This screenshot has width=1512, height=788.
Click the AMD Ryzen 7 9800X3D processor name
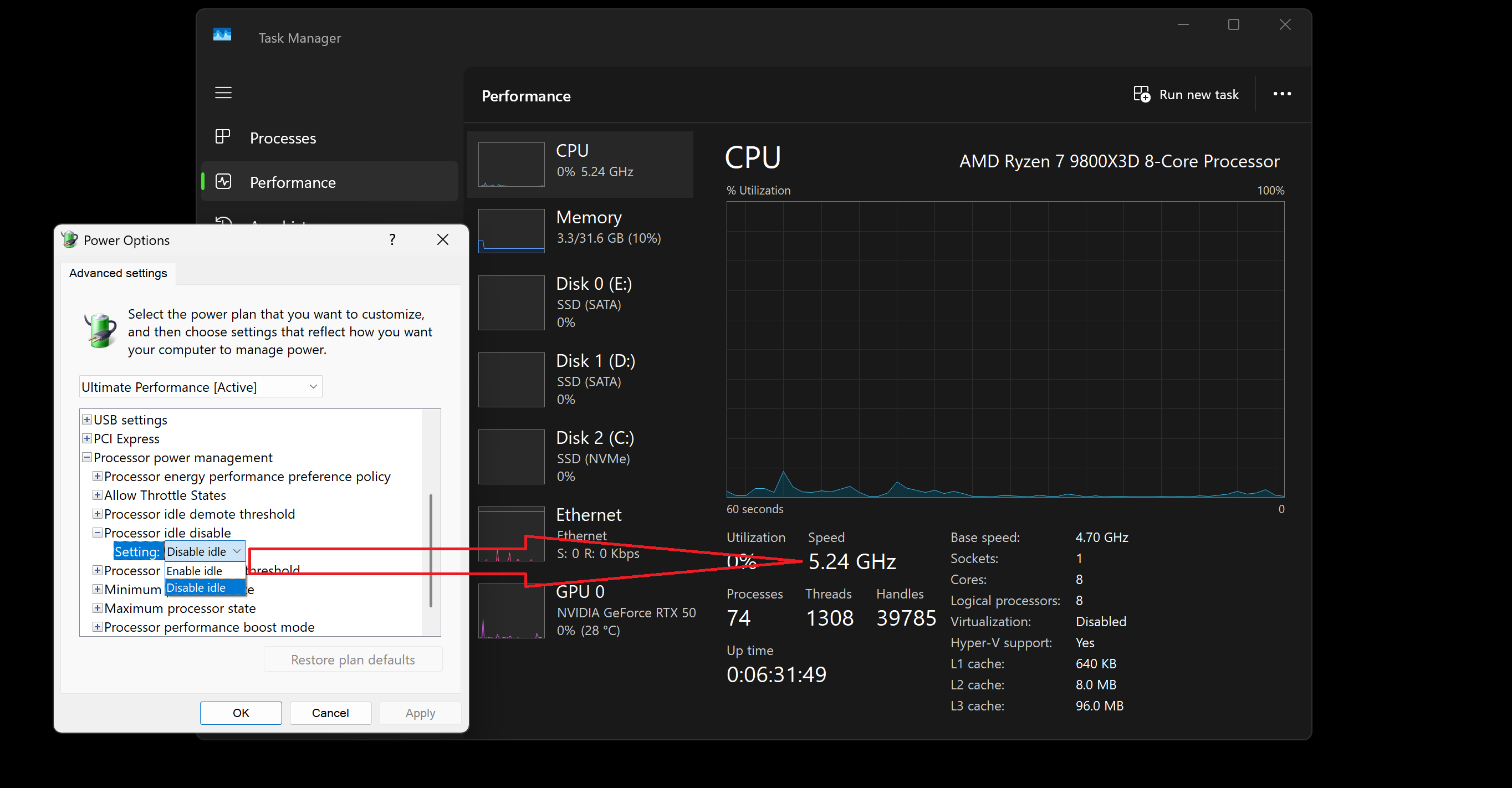point(1120,161)
